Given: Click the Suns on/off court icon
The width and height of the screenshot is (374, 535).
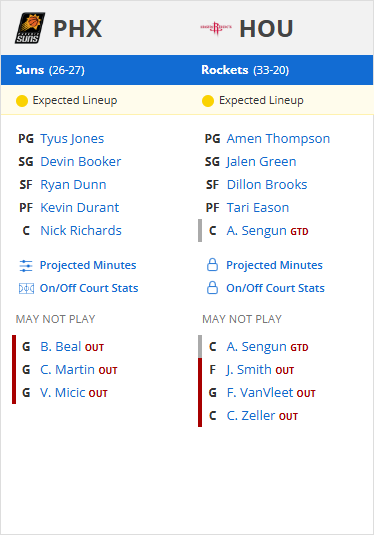Looking at the screenshot, I should pos(26,289).
